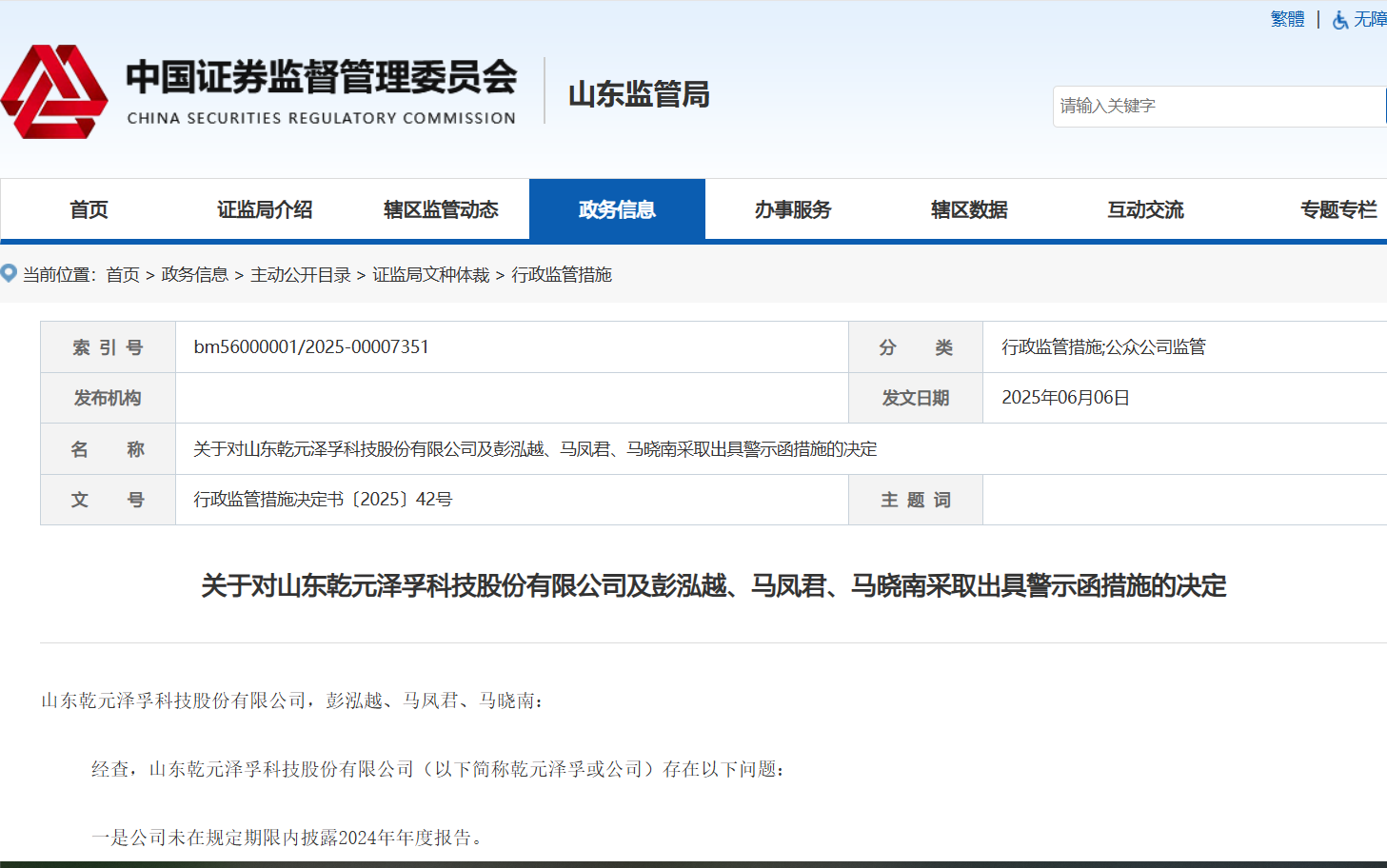Open the 辖区监管动态 navigation tab
The image size is (1387, 868).
pos(441,209)
